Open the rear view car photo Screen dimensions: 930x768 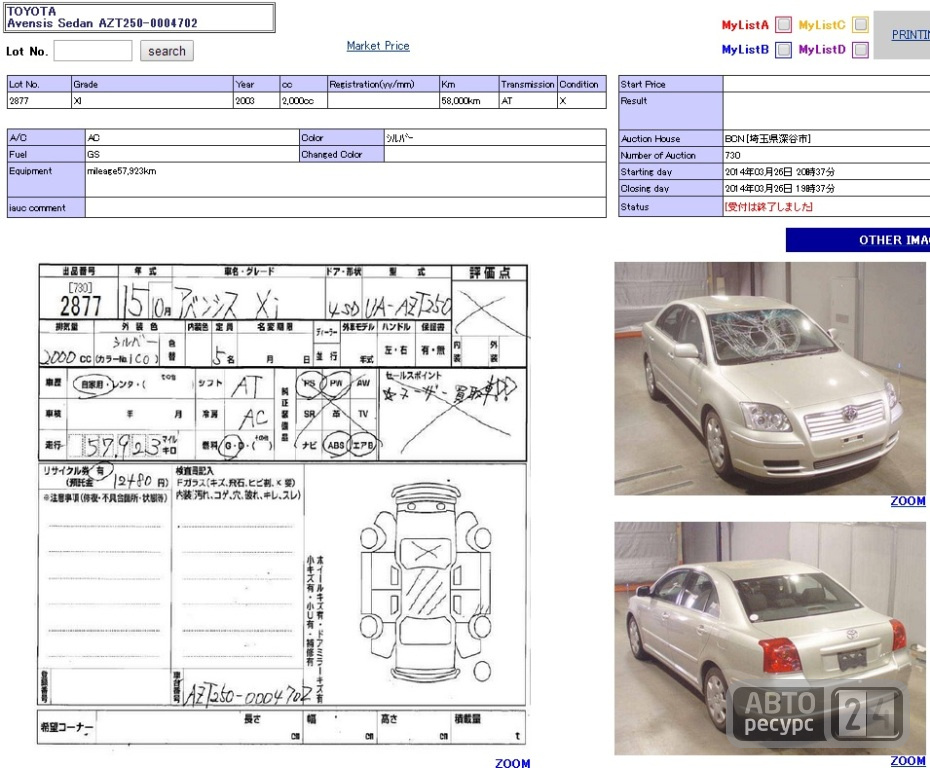tap(770, 638)
